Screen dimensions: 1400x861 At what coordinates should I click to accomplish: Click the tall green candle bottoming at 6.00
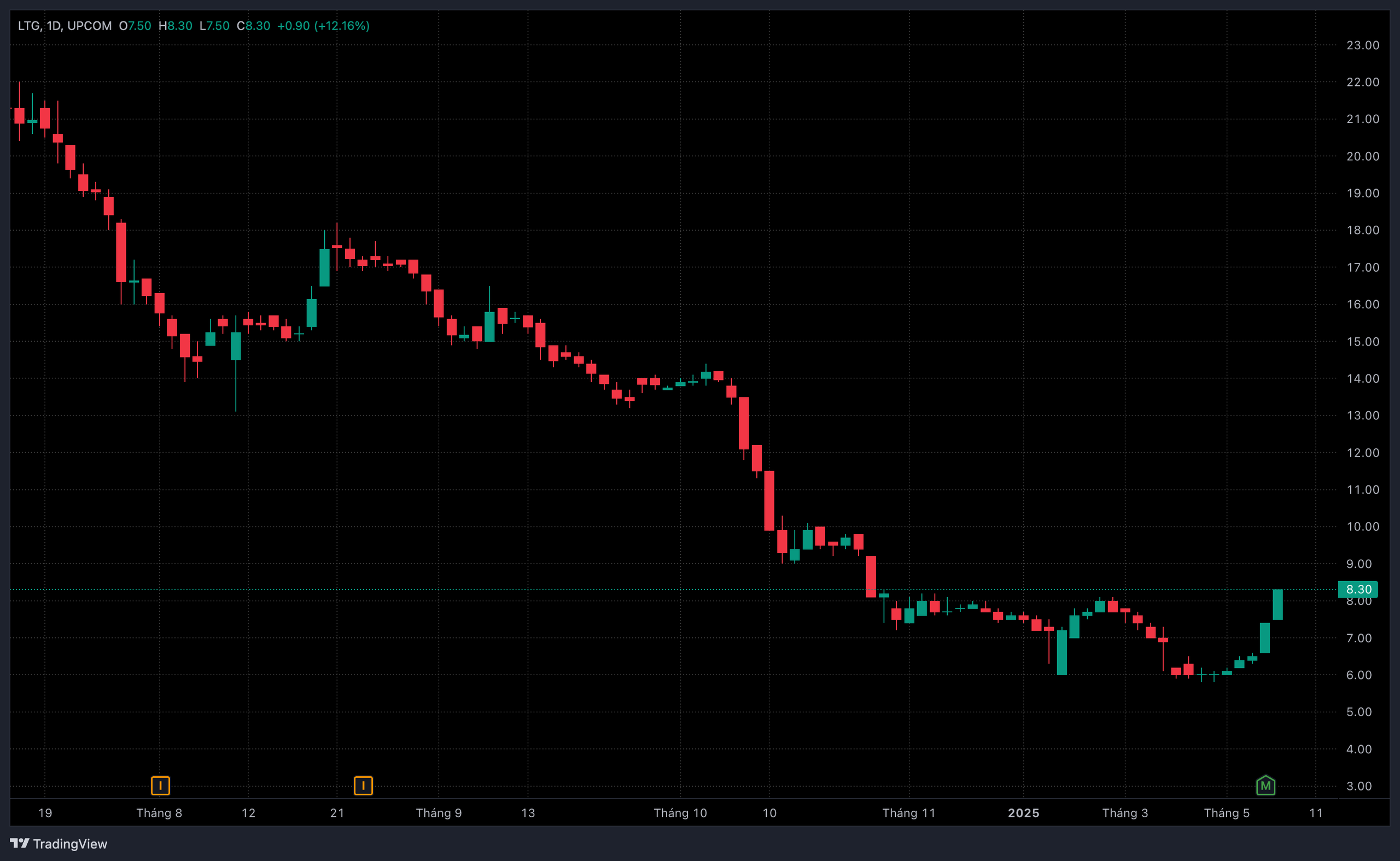(1061, 652)
